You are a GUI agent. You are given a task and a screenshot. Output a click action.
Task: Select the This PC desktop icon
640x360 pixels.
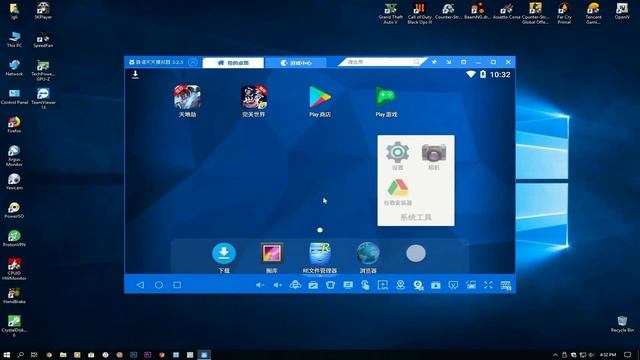(14, 39)
